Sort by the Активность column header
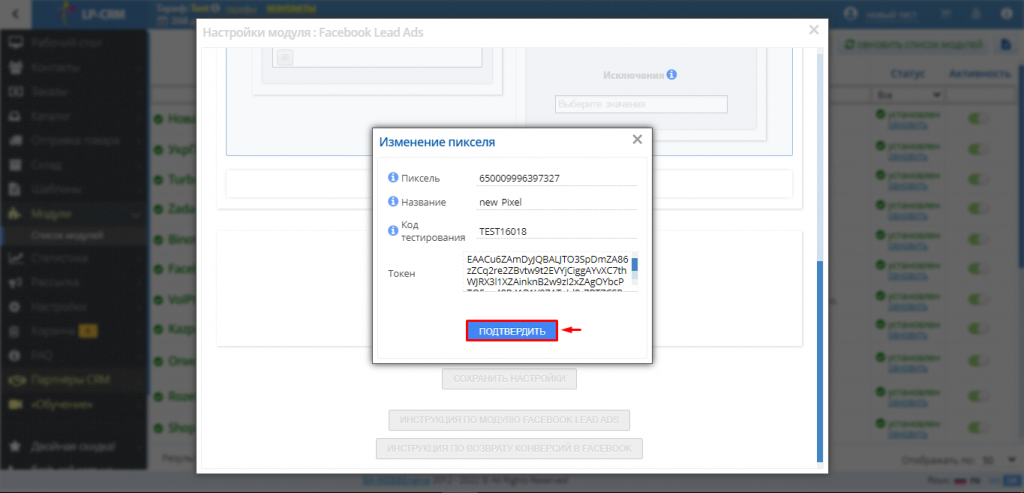 [x=980, y=74]
